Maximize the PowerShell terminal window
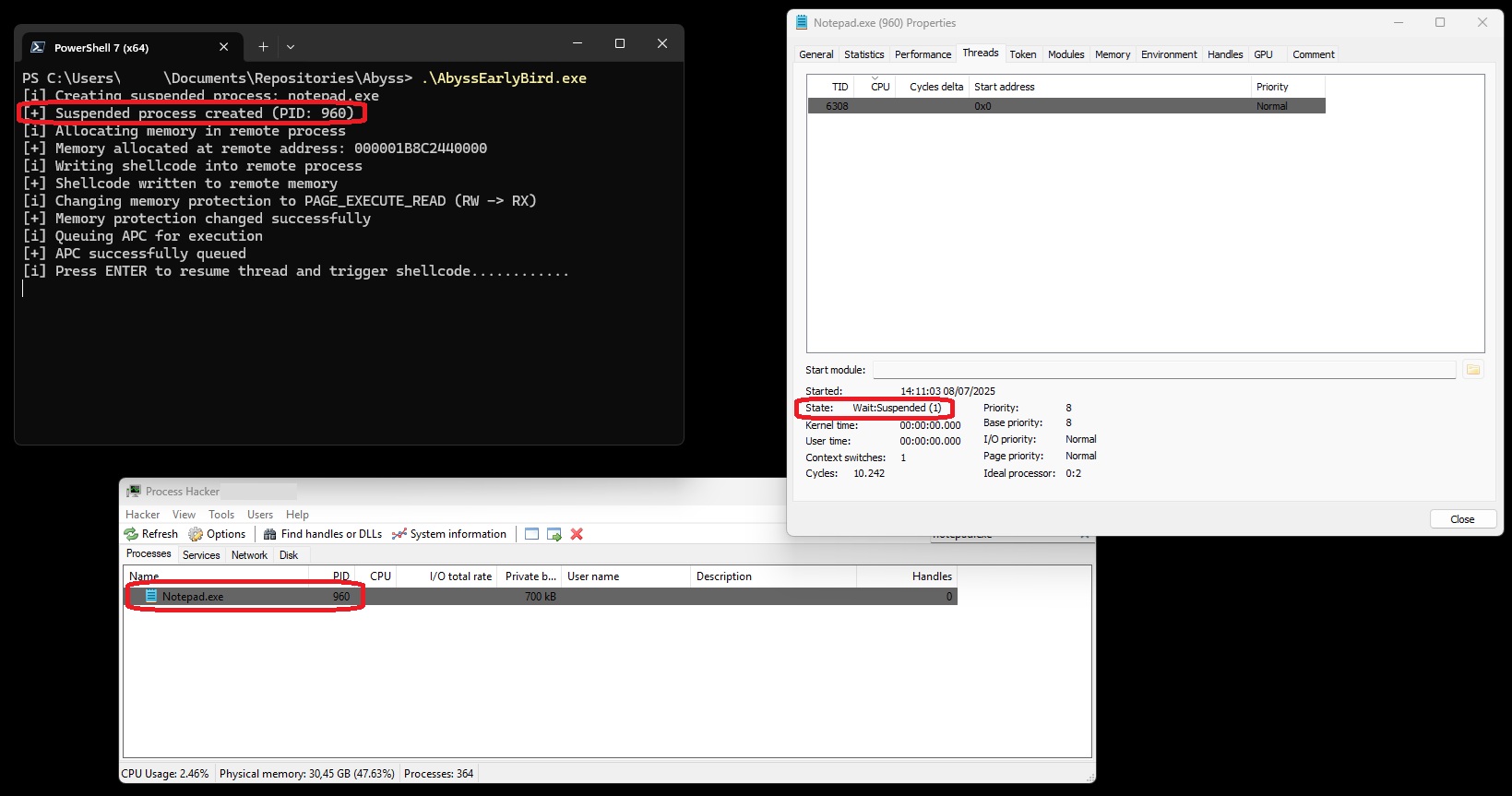1512x796 pixels. [620, 43]
